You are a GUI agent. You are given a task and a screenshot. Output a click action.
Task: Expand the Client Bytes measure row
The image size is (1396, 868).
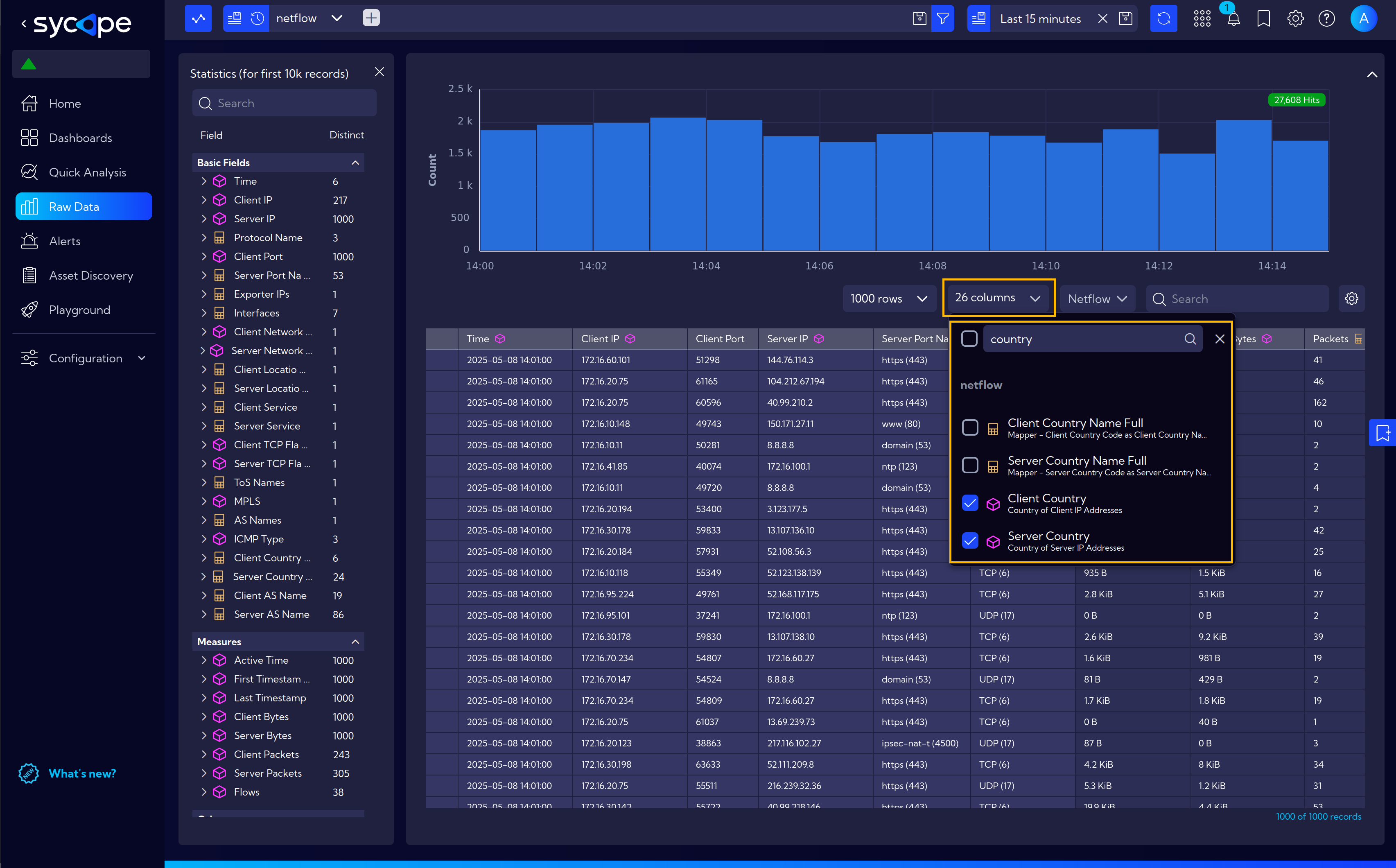(x=204, y=717)
